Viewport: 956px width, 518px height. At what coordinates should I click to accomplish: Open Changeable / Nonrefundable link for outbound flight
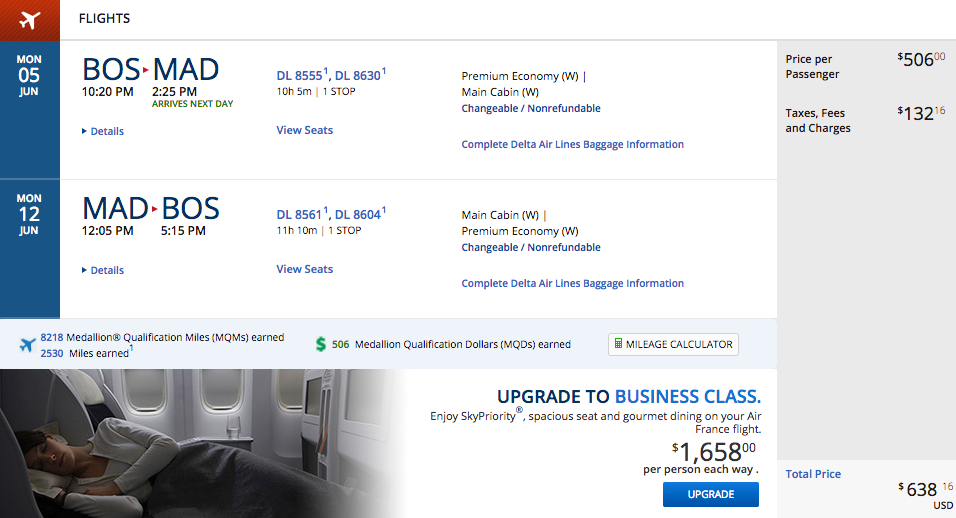pos(531,108)
